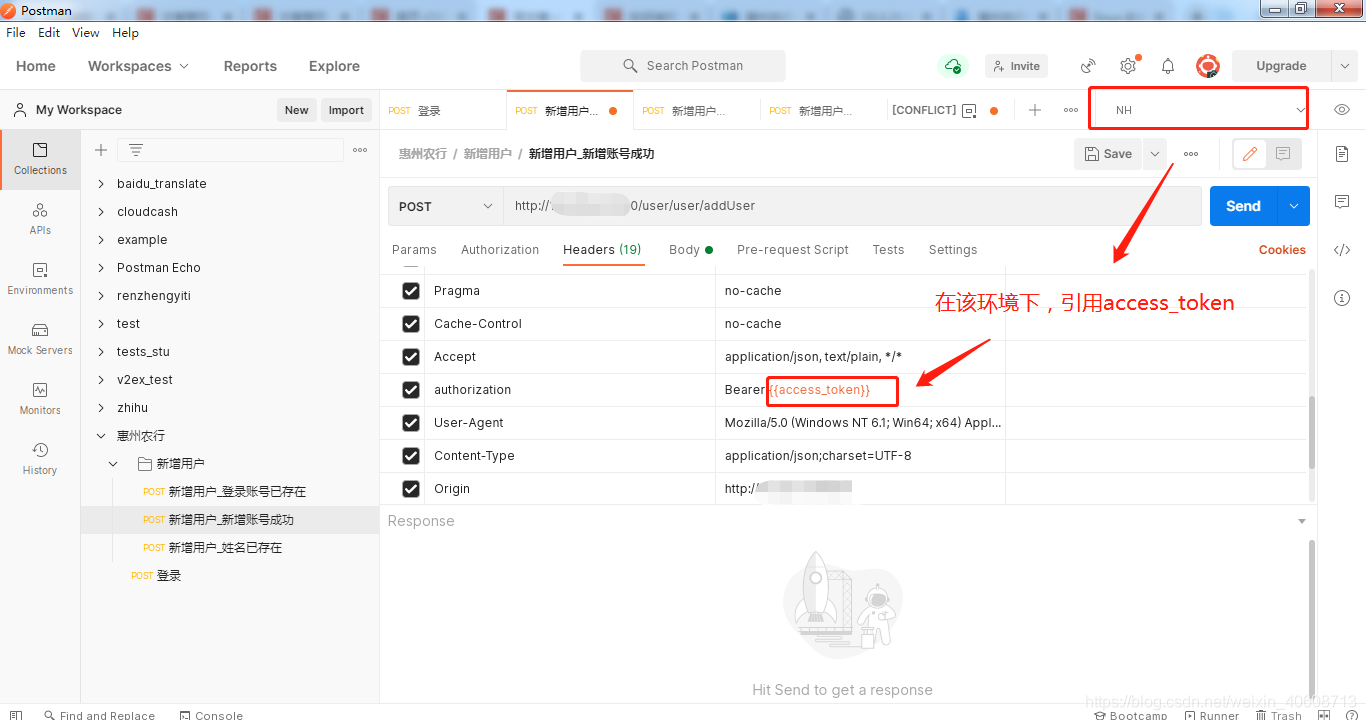Uncheck the Pragma header checkbox
This screenshot has width=1366, height=720.
point(411,291)
